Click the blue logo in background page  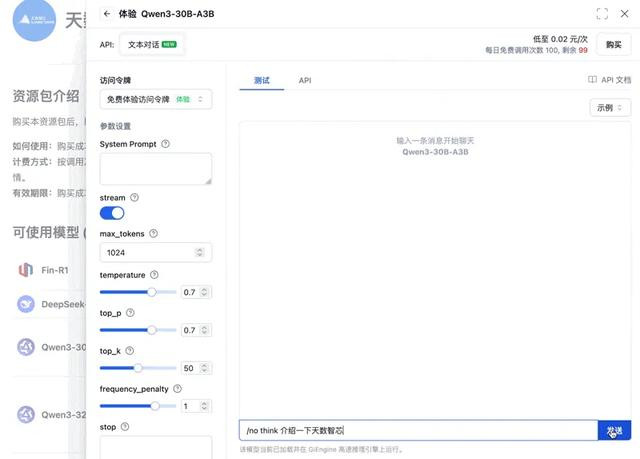click(34, 20)
